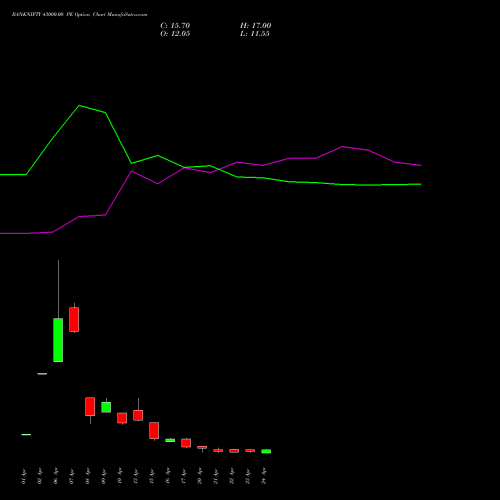Viewport: 500px width, 500px height.
Task: Select the high value H: 17.00
Action: point(256,26)
